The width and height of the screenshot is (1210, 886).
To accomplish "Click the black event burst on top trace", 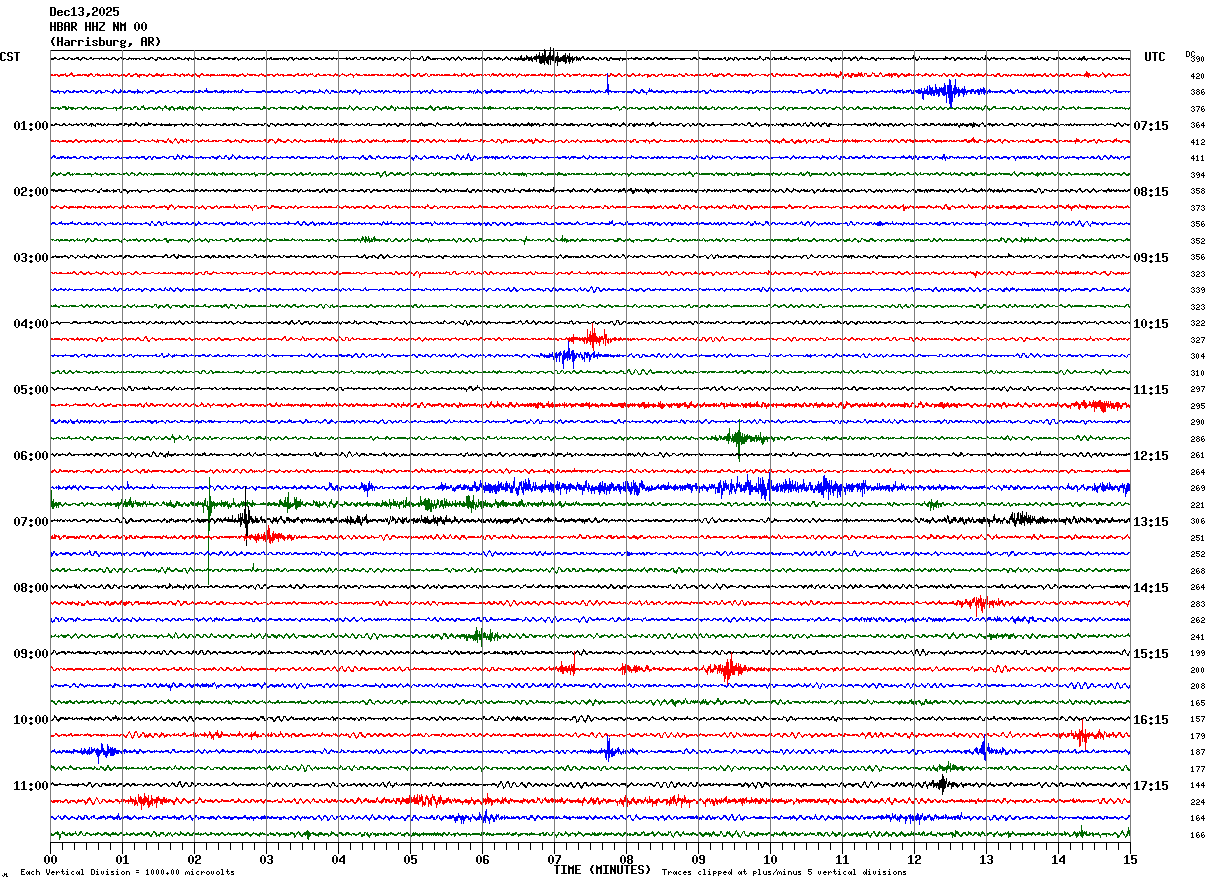I will [548, 57].
